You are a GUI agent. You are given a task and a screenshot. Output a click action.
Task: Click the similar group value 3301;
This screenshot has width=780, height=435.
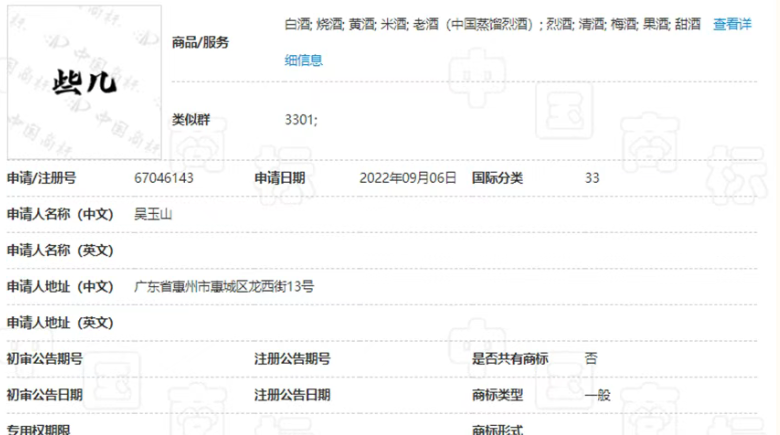(x=301, y=119)
